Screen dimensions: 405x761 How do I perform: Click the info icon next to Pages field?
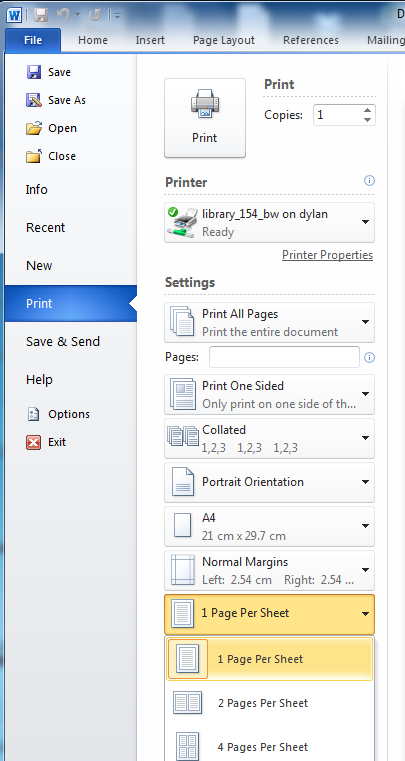(x=370, y=358)
